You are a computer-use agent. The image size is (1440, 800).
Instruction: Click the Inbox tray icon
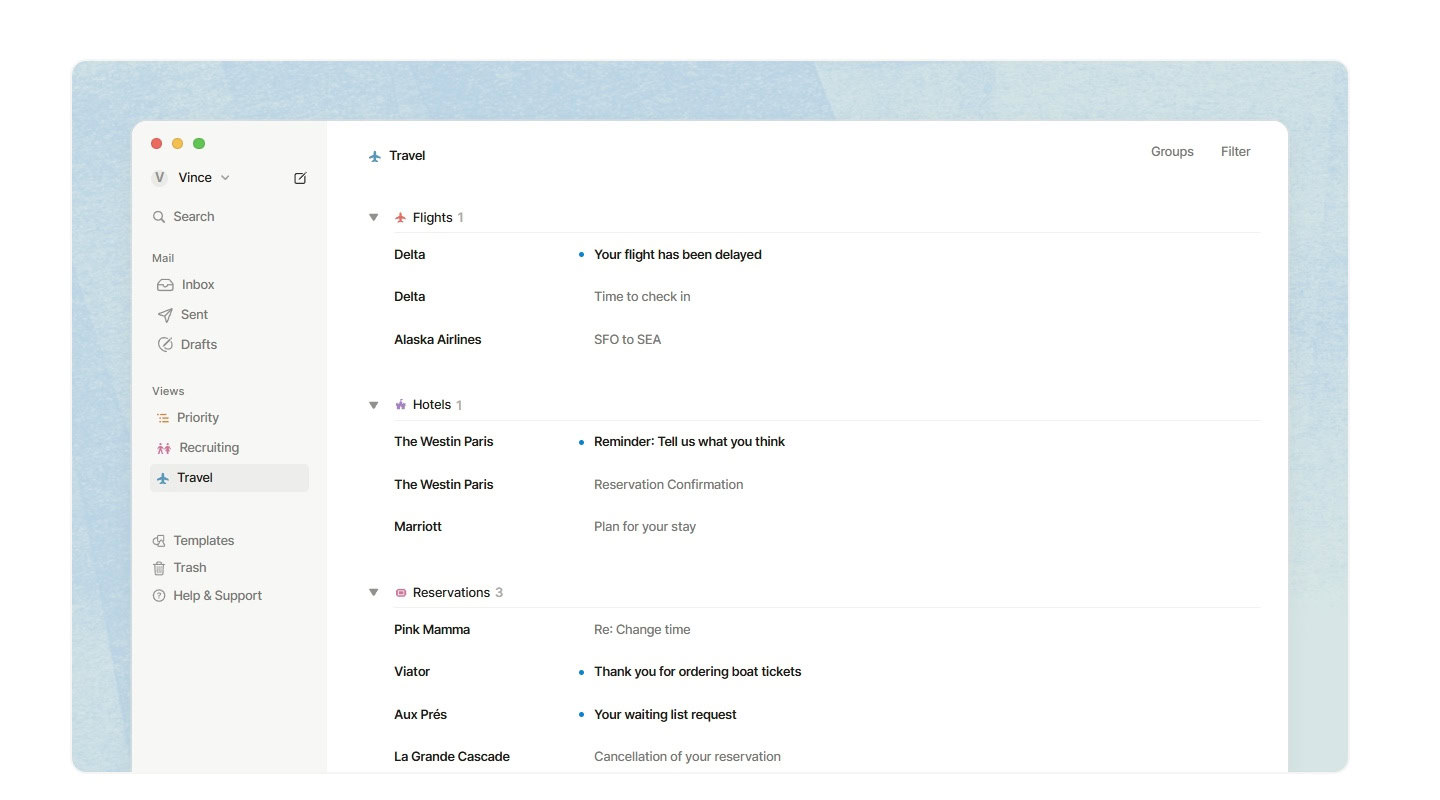(x=165, y=285)
